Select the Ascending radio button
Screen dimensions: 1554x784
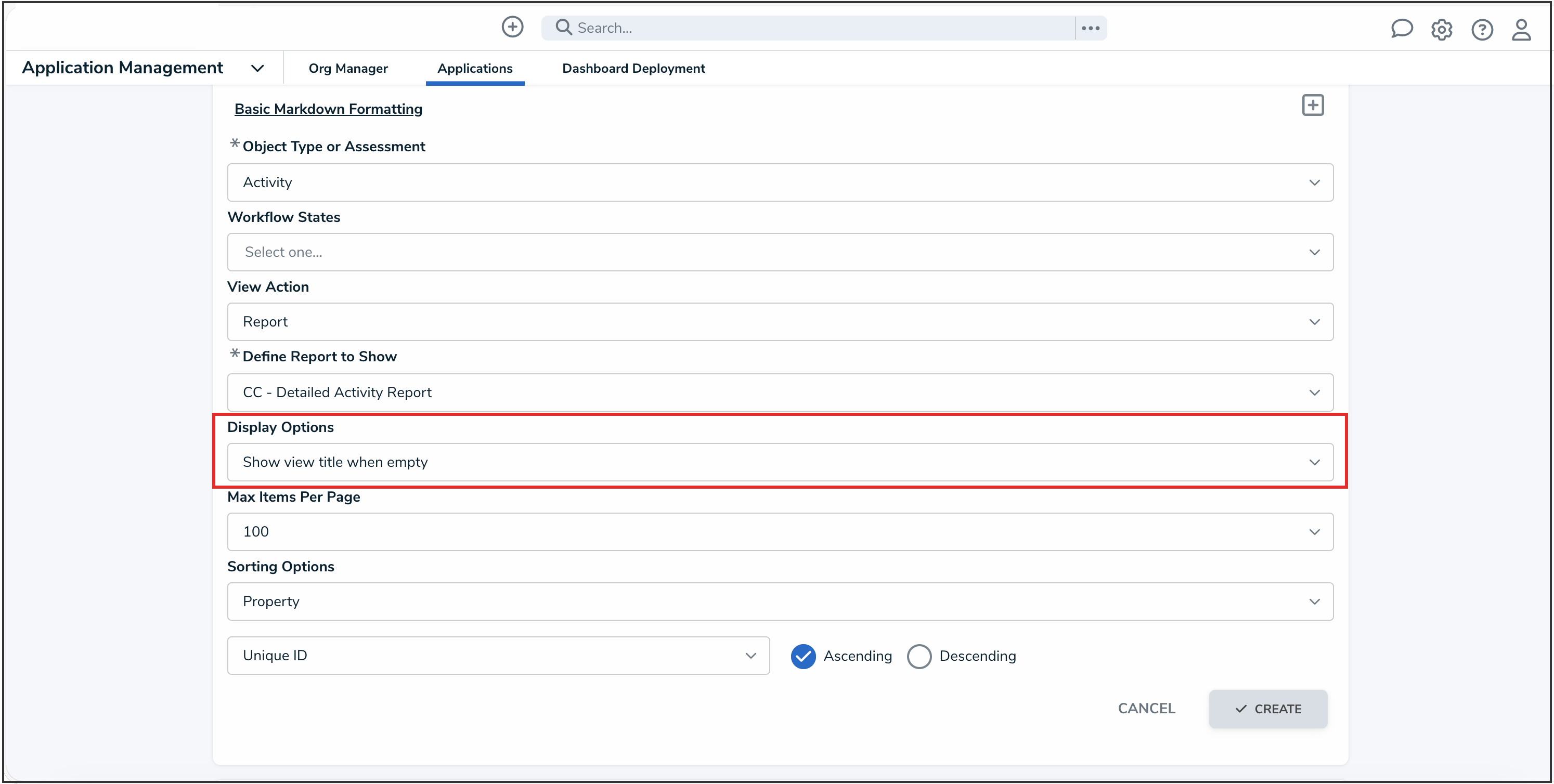(803, 656)
